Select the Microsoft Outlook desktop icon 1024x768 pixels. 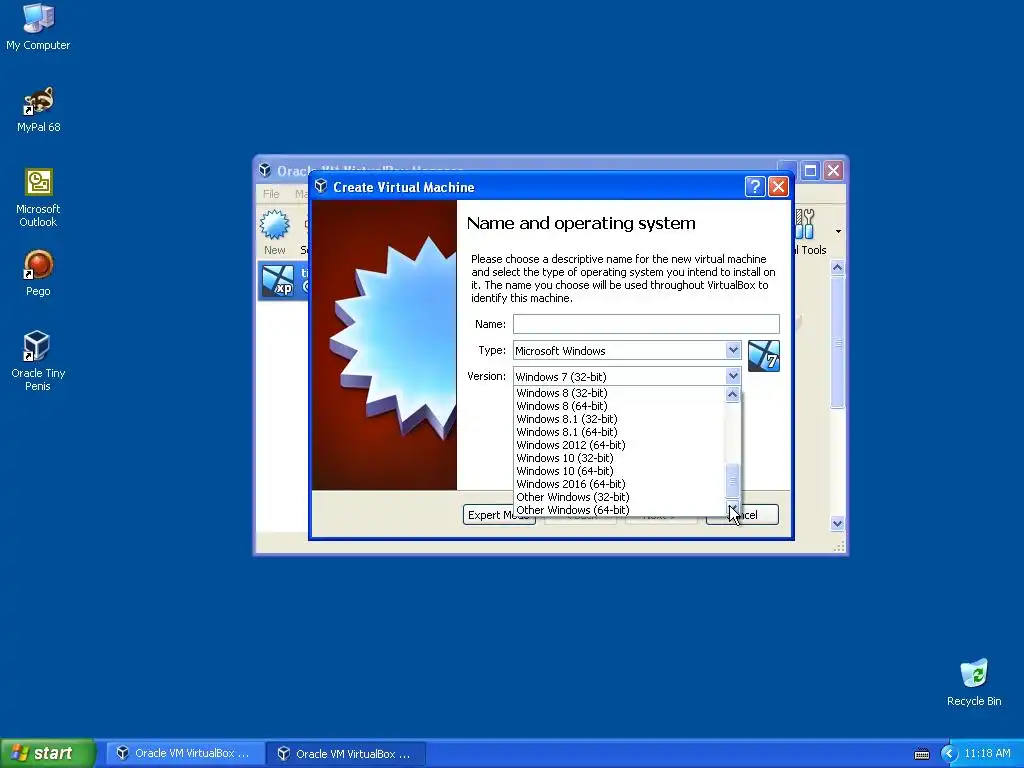38,197
